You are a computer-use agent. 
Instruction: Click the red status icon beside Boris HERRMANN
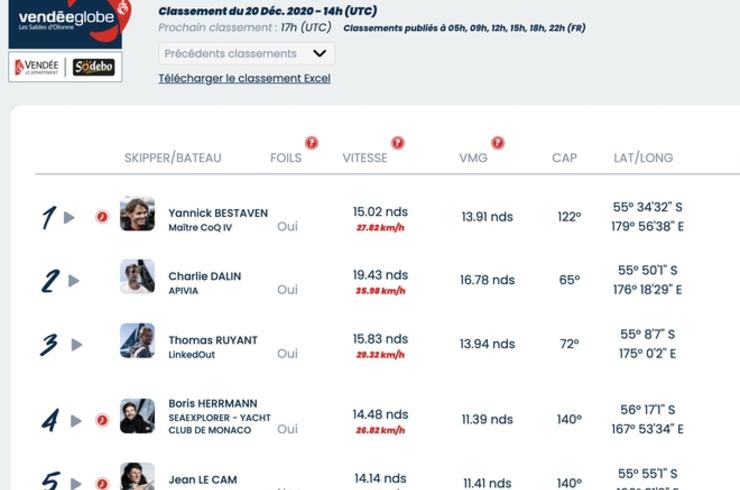[102, 420]
